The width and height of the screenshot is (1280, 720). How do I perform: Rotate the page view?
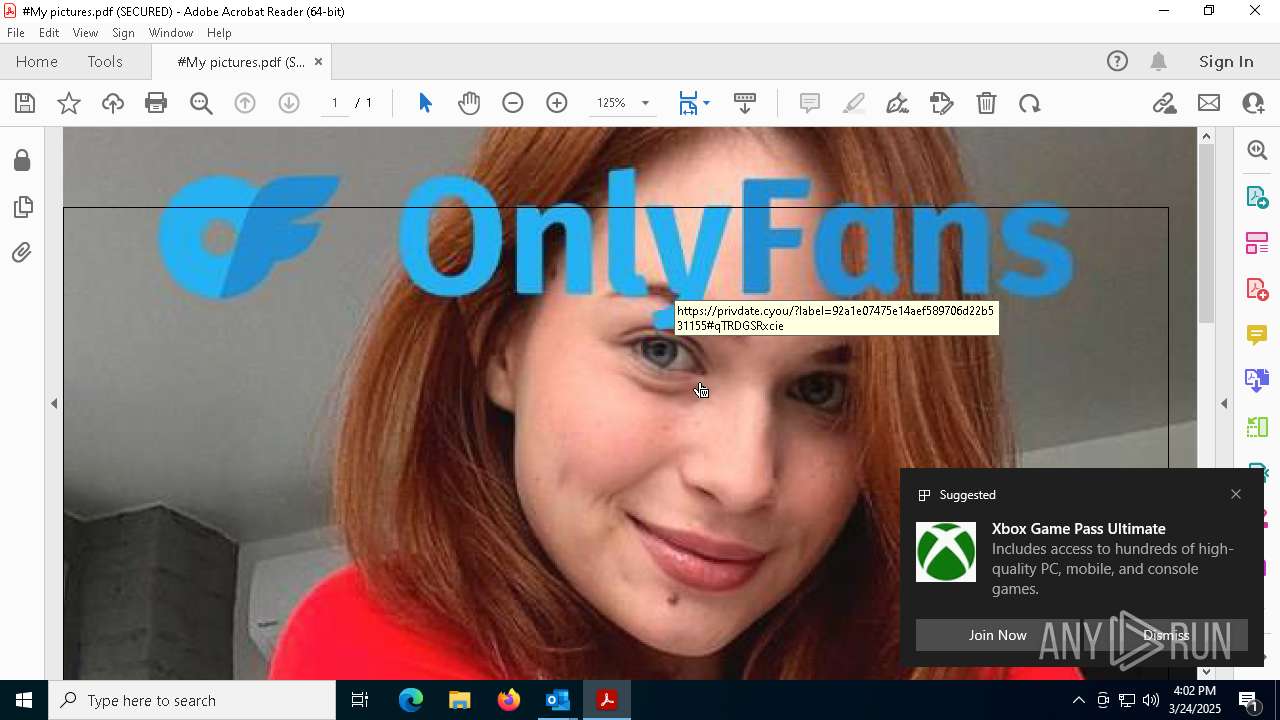[1030, 103]
